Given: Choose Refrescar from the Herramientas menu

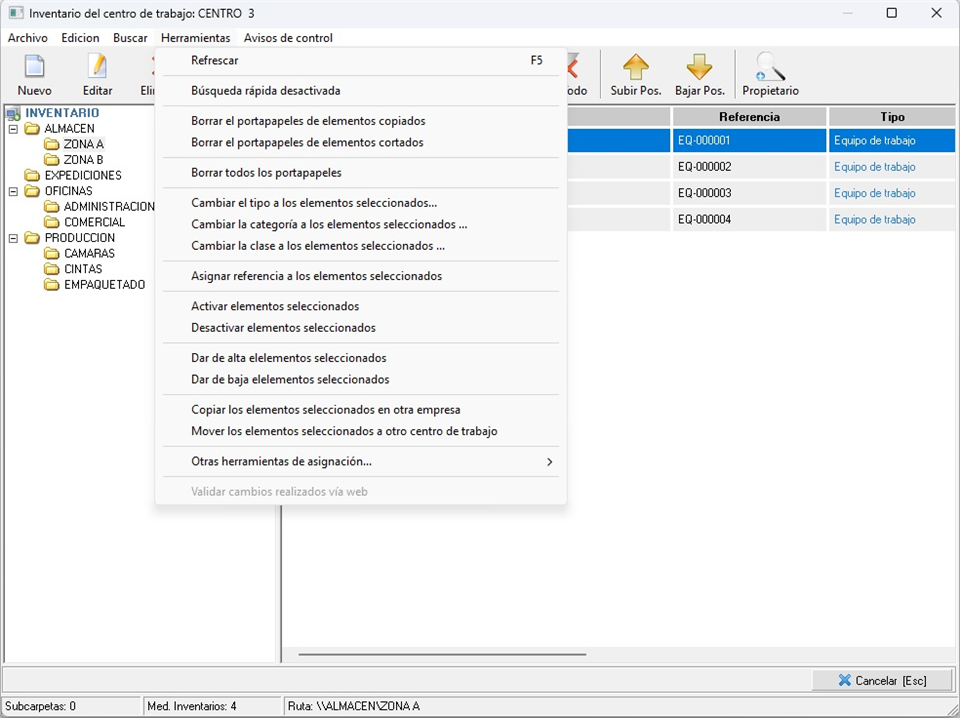Looking at the screenshot, I should click(x=215, y=60).
